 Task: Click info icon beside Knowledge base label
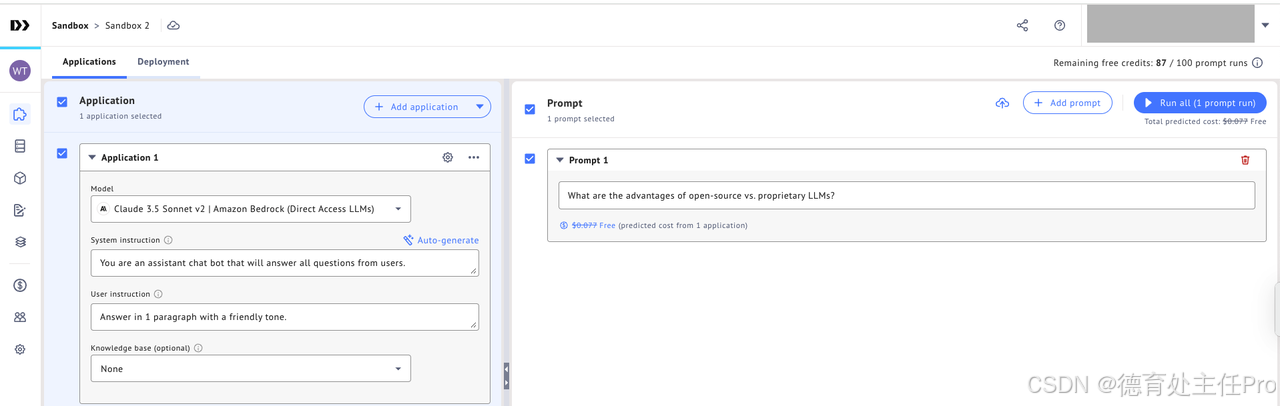(198, 348)
